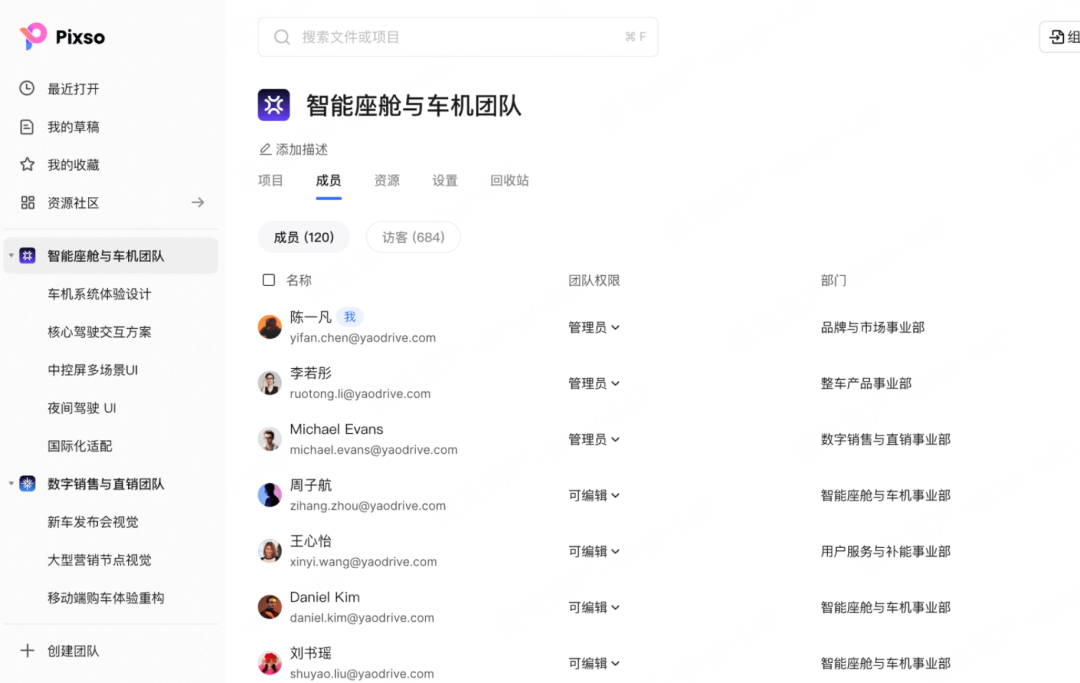1080x683 pixels.
Task: Collapse 数字销售与直销团队 tree triangle
Action: [11, 483]
